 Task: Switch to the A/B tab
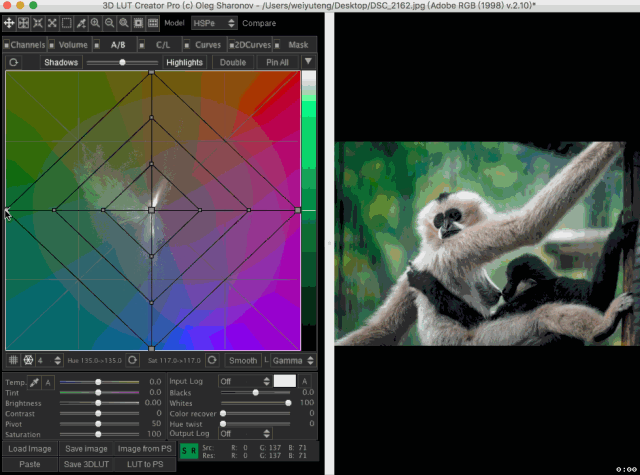coord(118,45)
